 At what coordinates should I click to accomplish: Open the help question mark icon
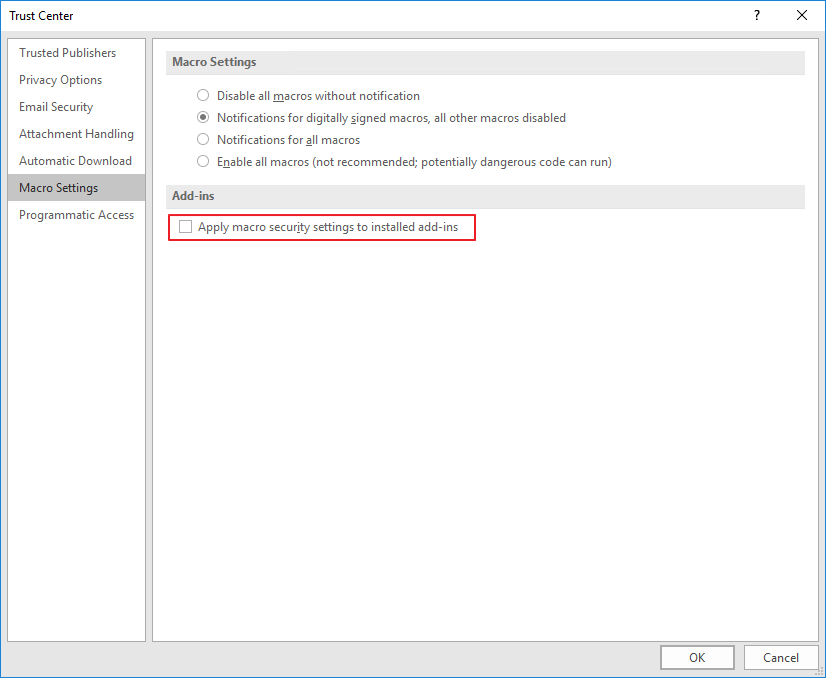click(x=757, y=15)
